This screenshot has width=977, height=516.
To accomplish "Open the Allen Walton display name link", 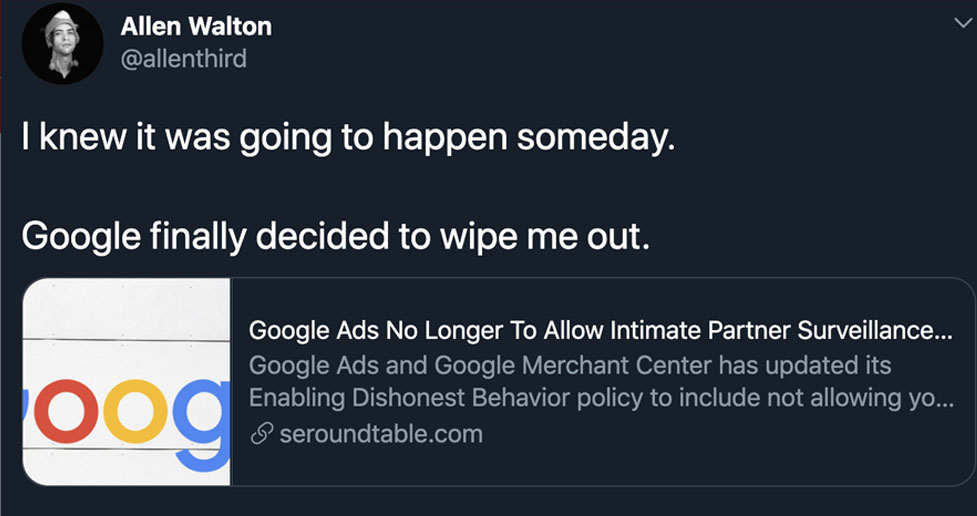I will click(x=196, y=26).
